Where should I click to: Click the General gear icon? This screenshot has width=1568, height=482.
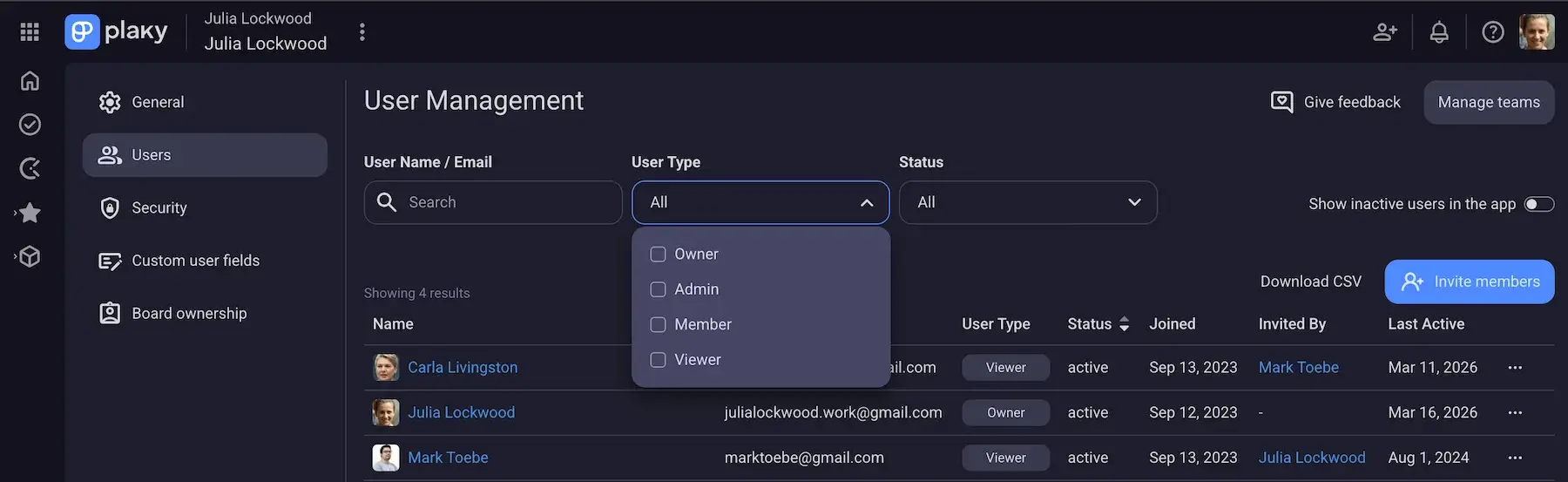pyautogui.click(x=110, y=102)
